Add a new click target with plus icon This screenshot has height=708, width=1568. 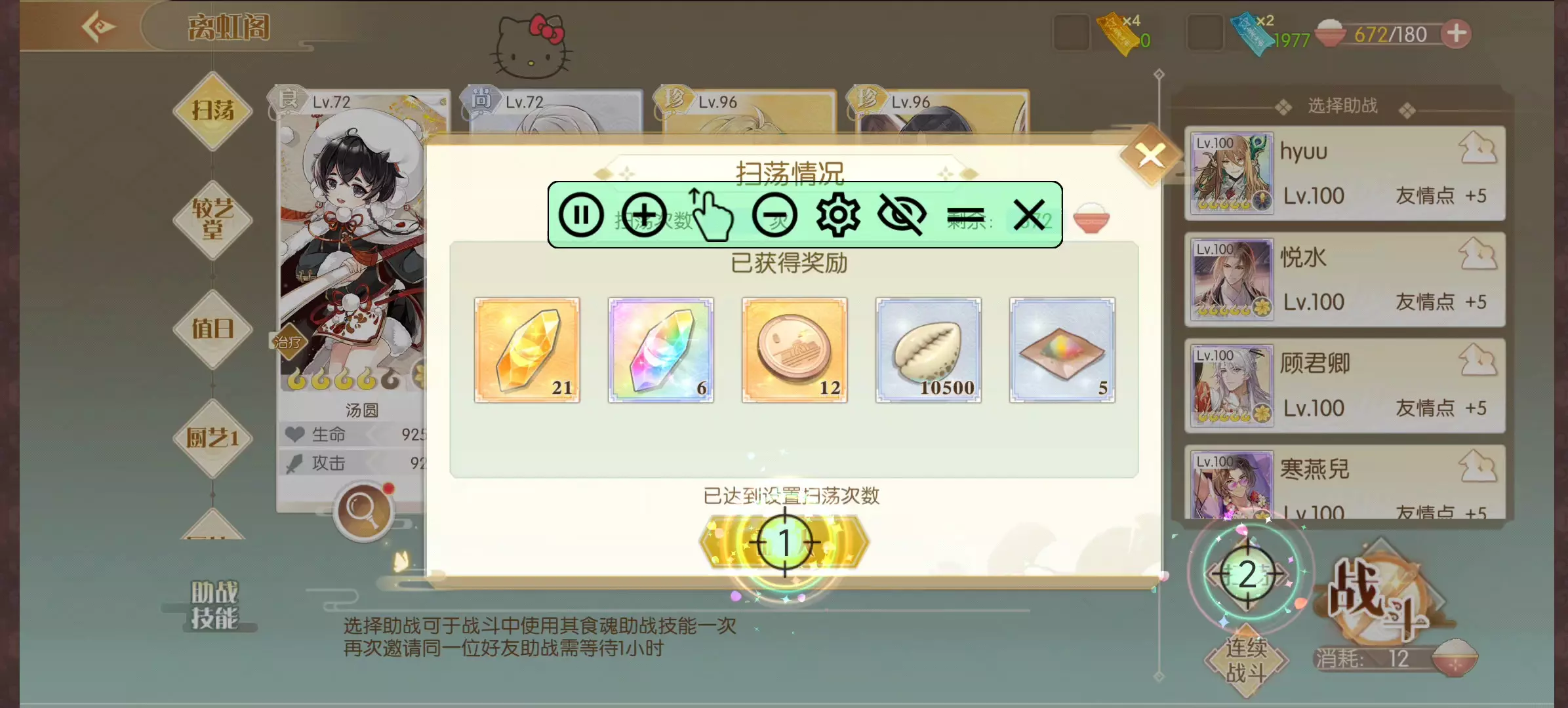click(x=643, y=215)
